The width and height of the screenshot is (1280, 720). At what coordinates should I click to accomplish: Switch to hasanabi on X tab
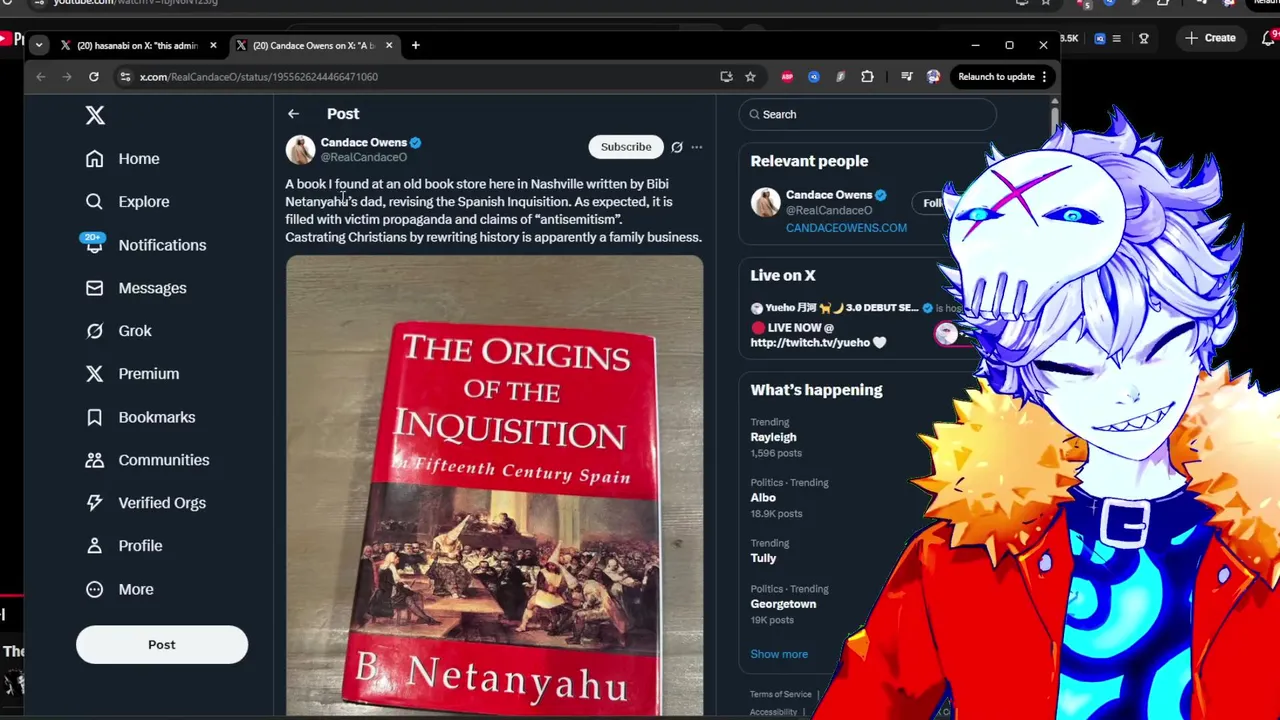138,45
